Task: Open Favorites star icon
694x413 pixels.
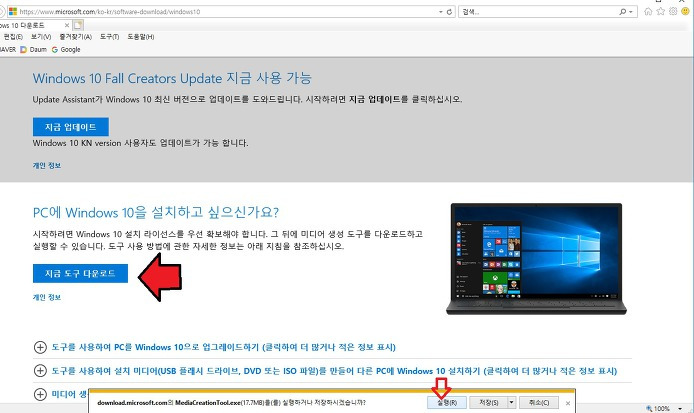Action: tap(660, 12)
